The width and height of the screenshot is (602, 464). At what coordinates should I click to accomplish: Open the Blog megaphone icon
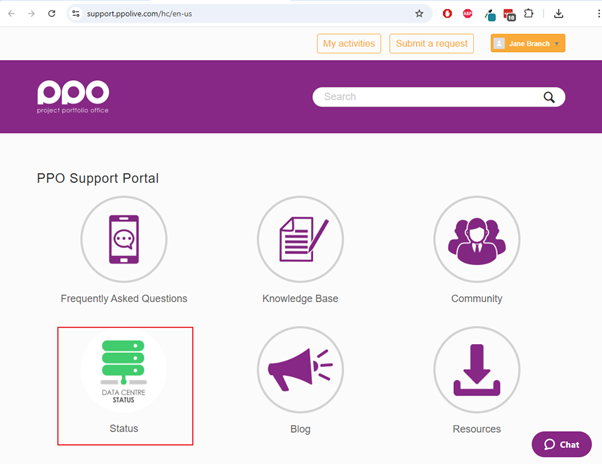pos(300,370)
